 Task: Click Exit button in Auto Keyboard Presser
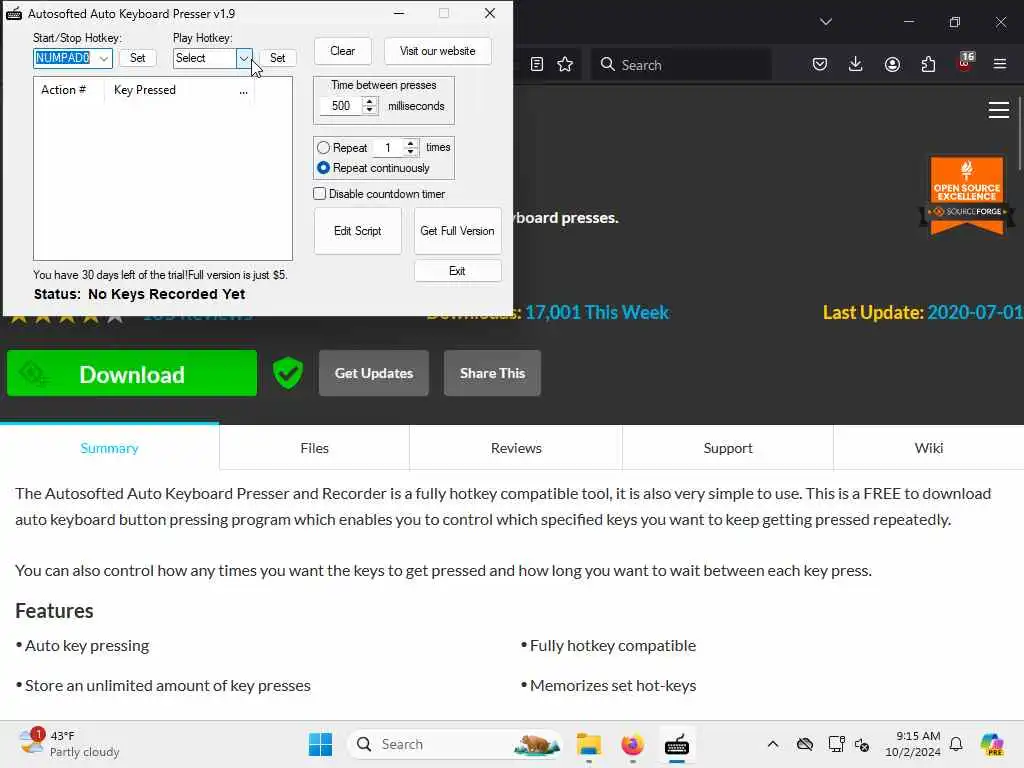click(x=457, y=271)
